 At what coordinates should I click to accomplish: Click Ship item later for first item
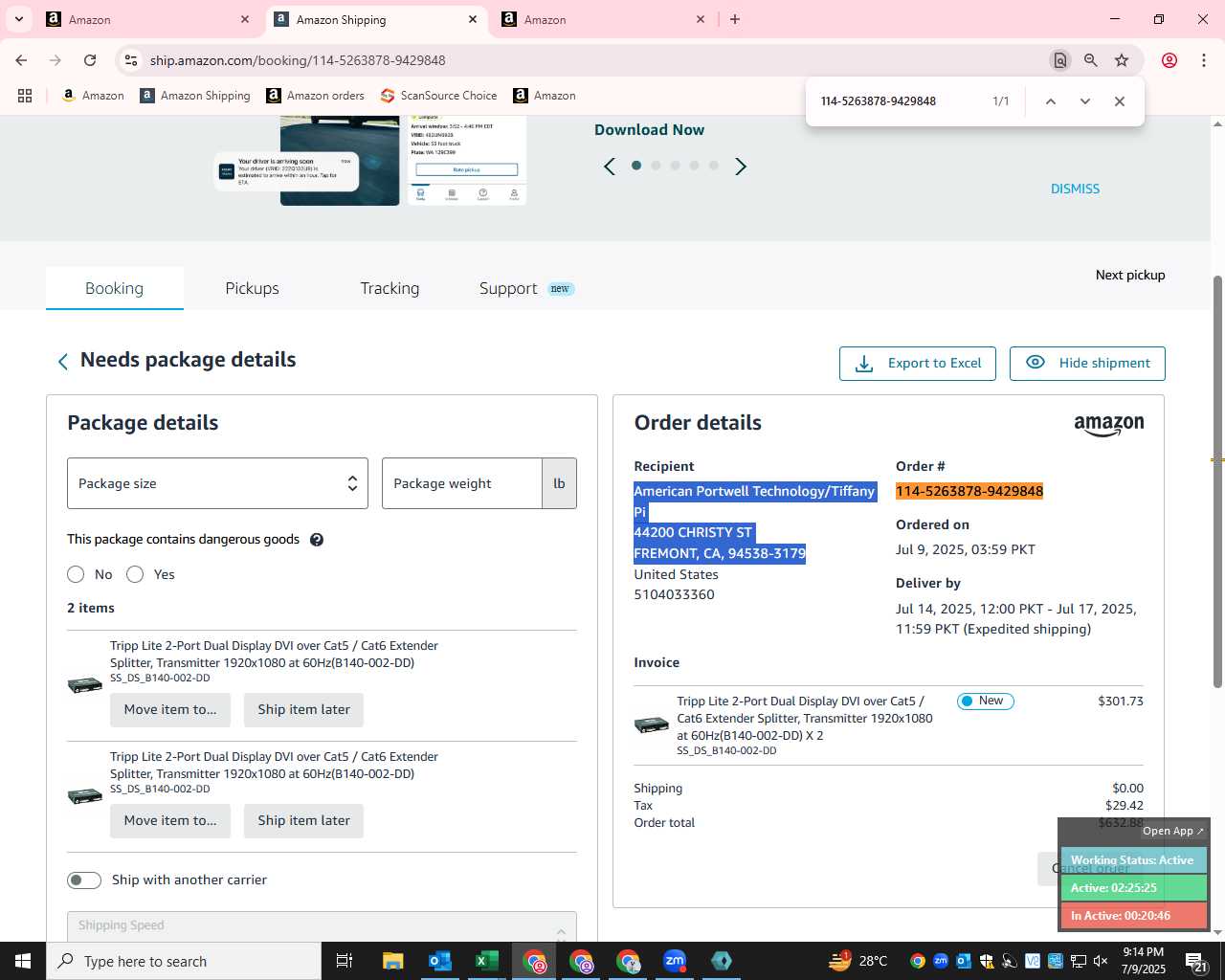303,710
